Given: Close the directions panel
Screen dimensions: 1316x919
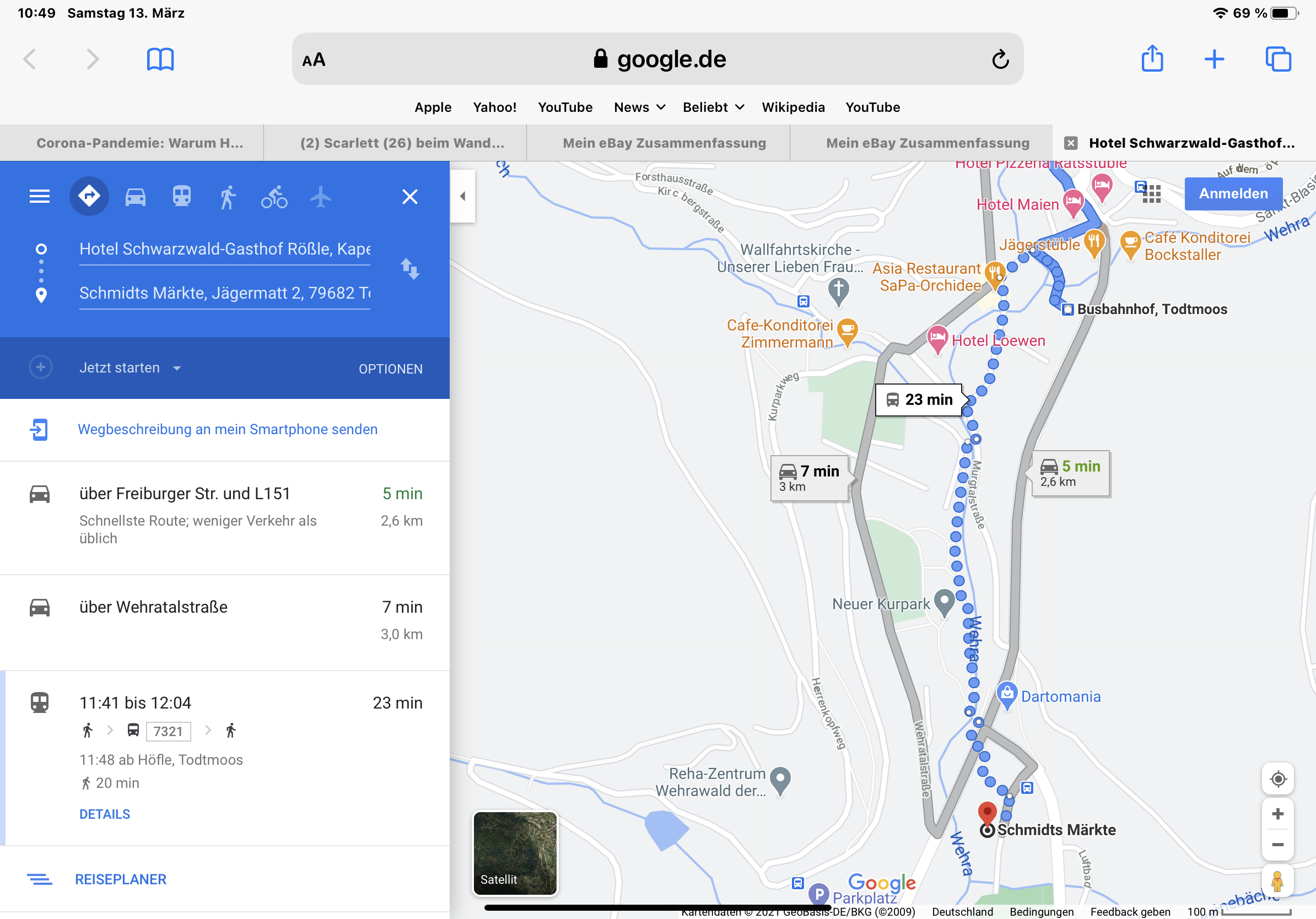Looking at the screenshot, I should (410, 197).
